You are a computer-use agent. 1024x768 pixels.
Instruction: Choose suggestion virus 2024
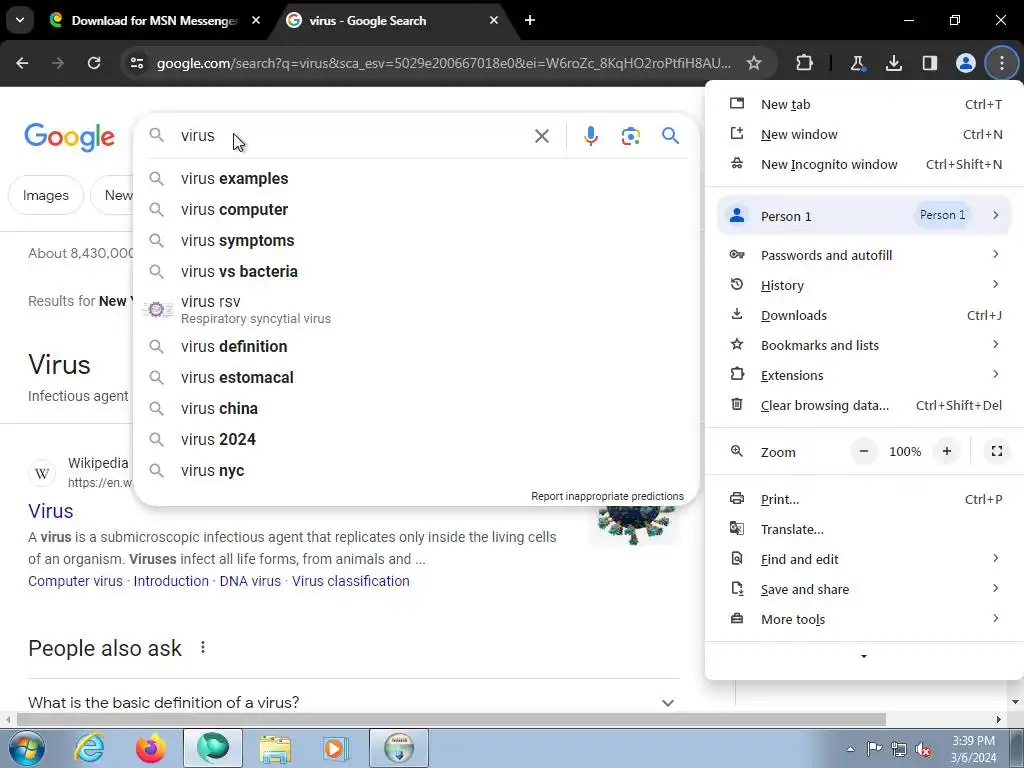click(x=416, y=440)
